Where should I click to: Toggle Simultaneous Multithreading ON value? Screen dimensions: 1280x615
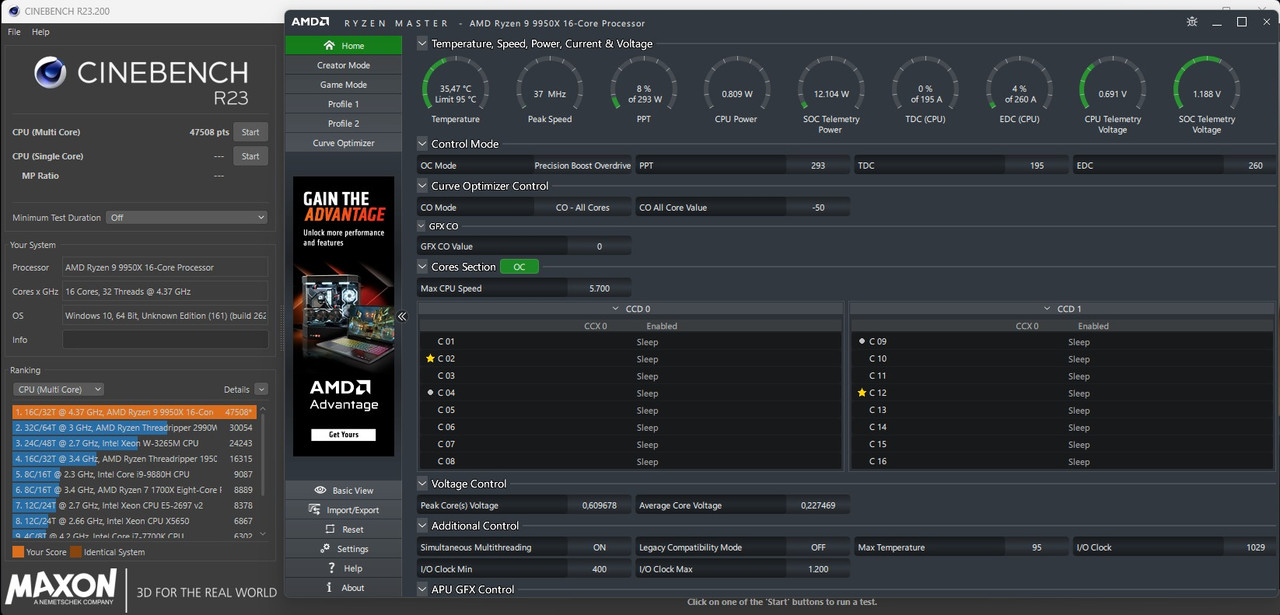pos(599,547)
